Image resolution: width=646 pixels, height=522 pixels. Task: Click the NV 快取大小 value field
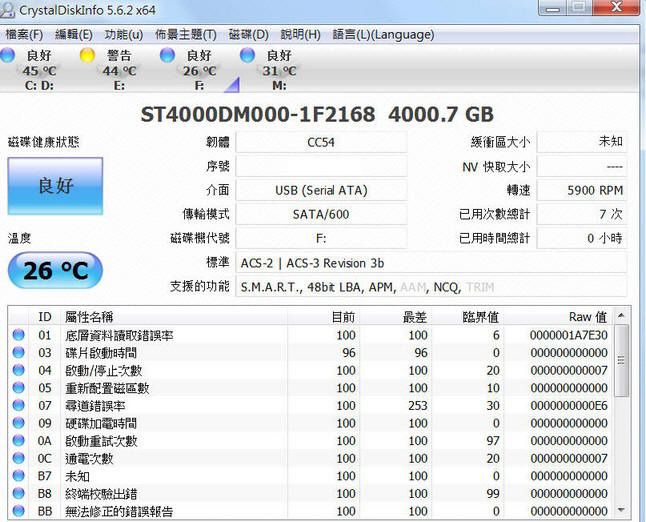pos(582,166)
